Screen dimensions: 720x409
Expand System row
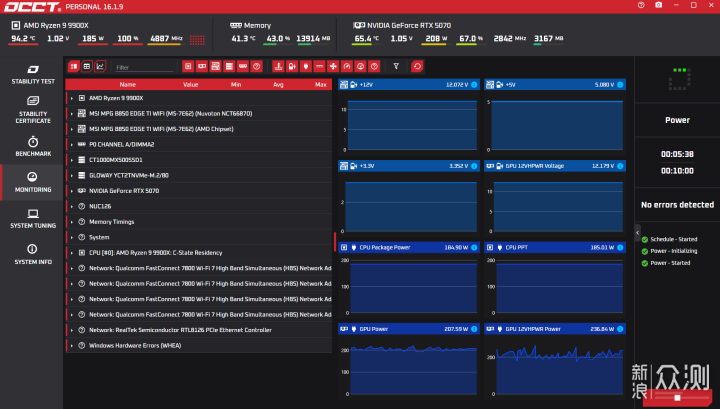[x=72, y=238]
